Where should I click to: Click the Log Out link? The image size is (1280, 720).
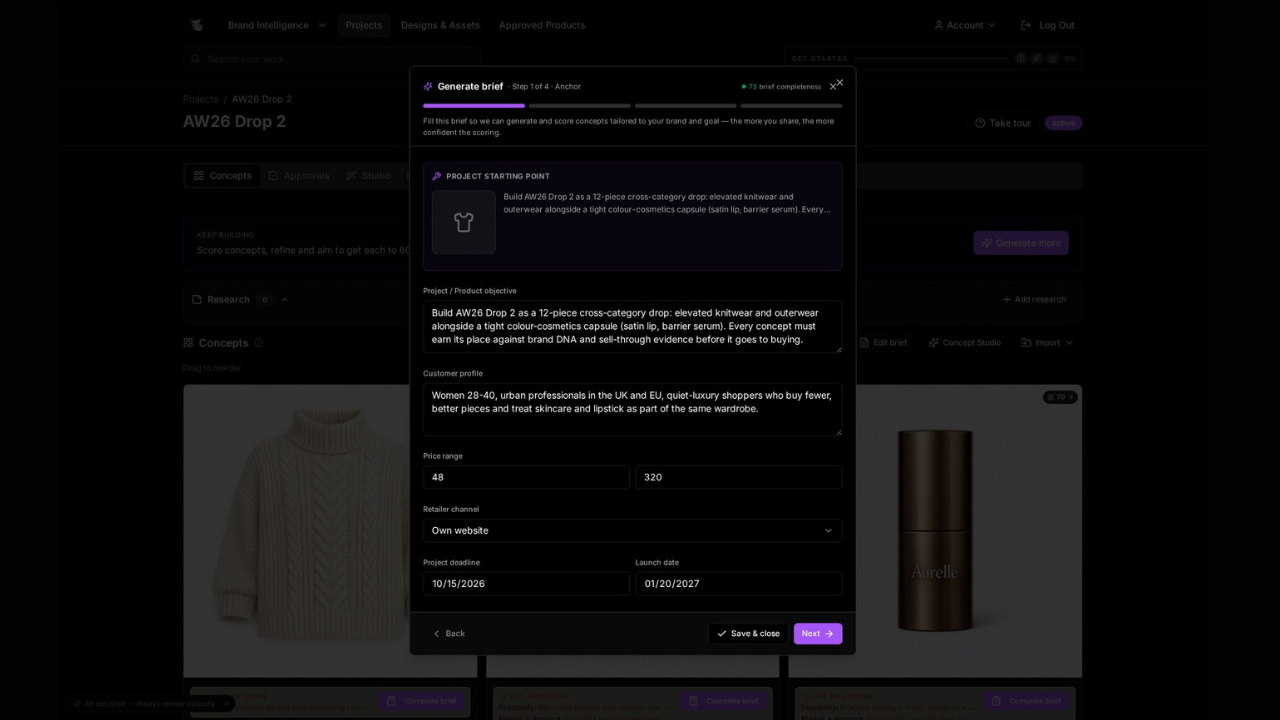1048,25
